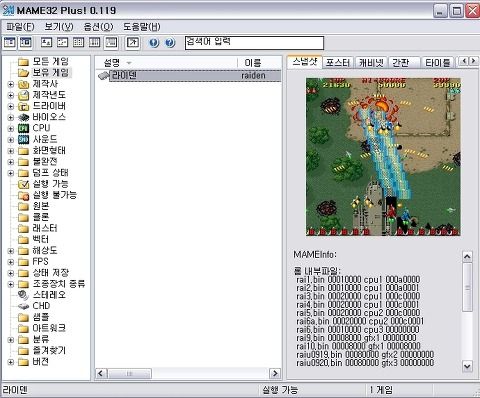Click the 보유 게임 open folder icon
Viewport: 480px width, 398px height.
point(23,73)
